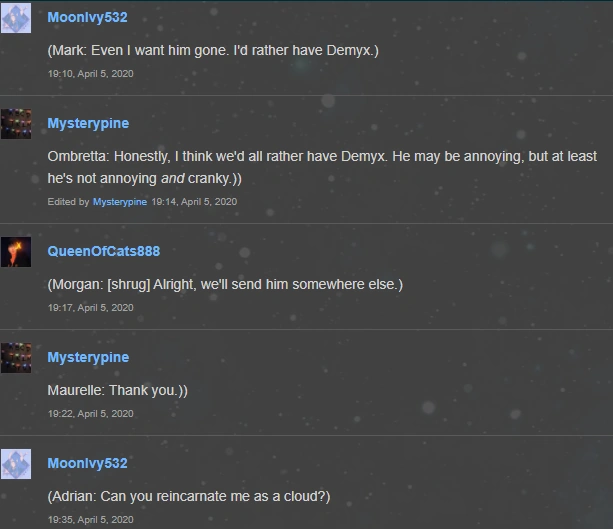Viewport: 613px width, 529px height.
Task: Open timestamp 19:35, April 5, 2020
Action: tap(90, 520)
